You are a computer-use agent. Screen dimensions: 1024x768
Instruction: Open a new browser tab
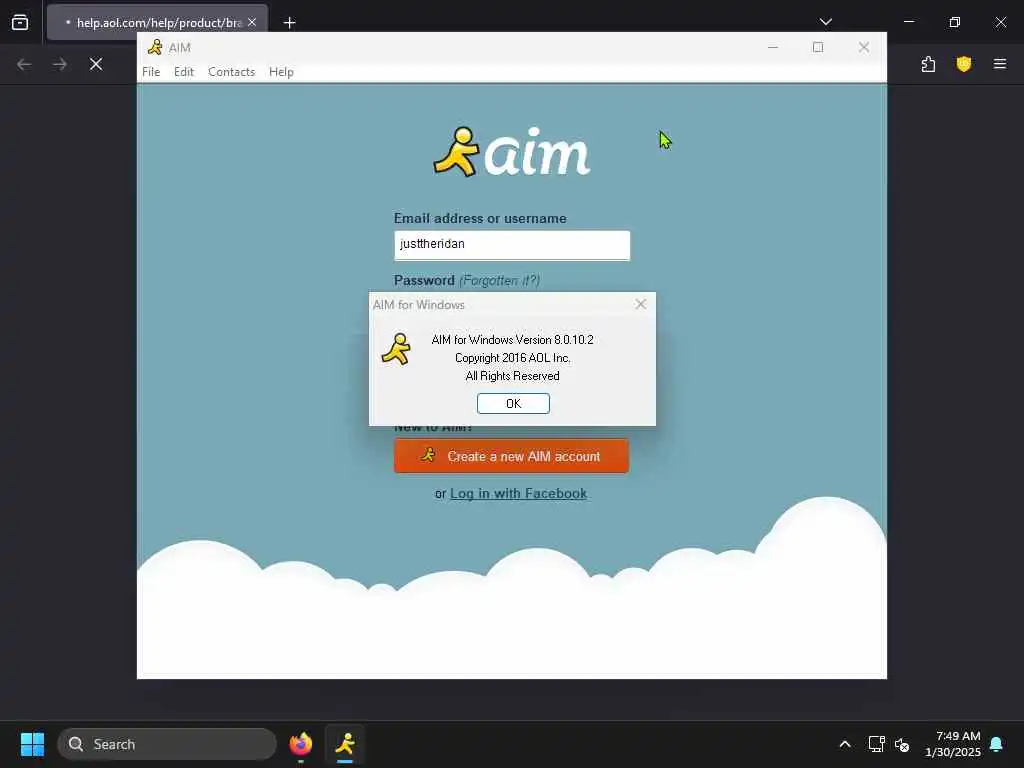click(289, 23)
